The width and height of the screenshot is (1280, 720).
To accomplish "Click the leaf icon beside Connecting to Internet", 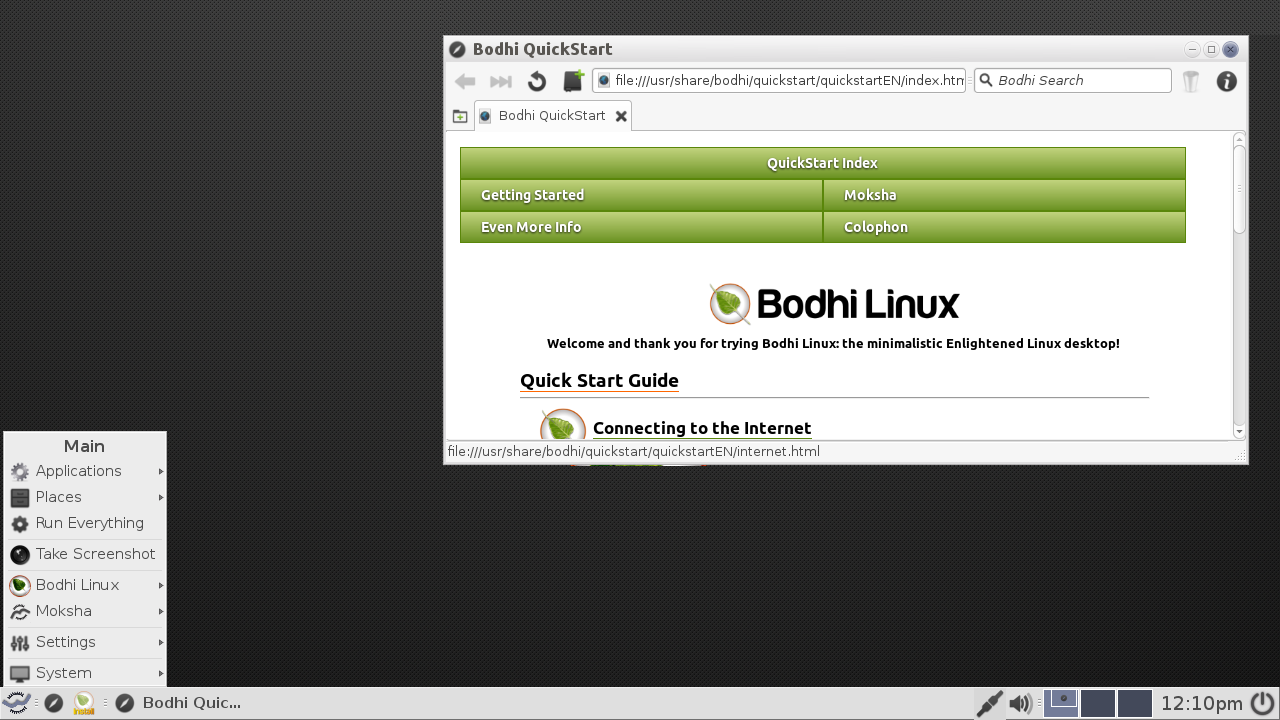I will (x=563, y=425).
